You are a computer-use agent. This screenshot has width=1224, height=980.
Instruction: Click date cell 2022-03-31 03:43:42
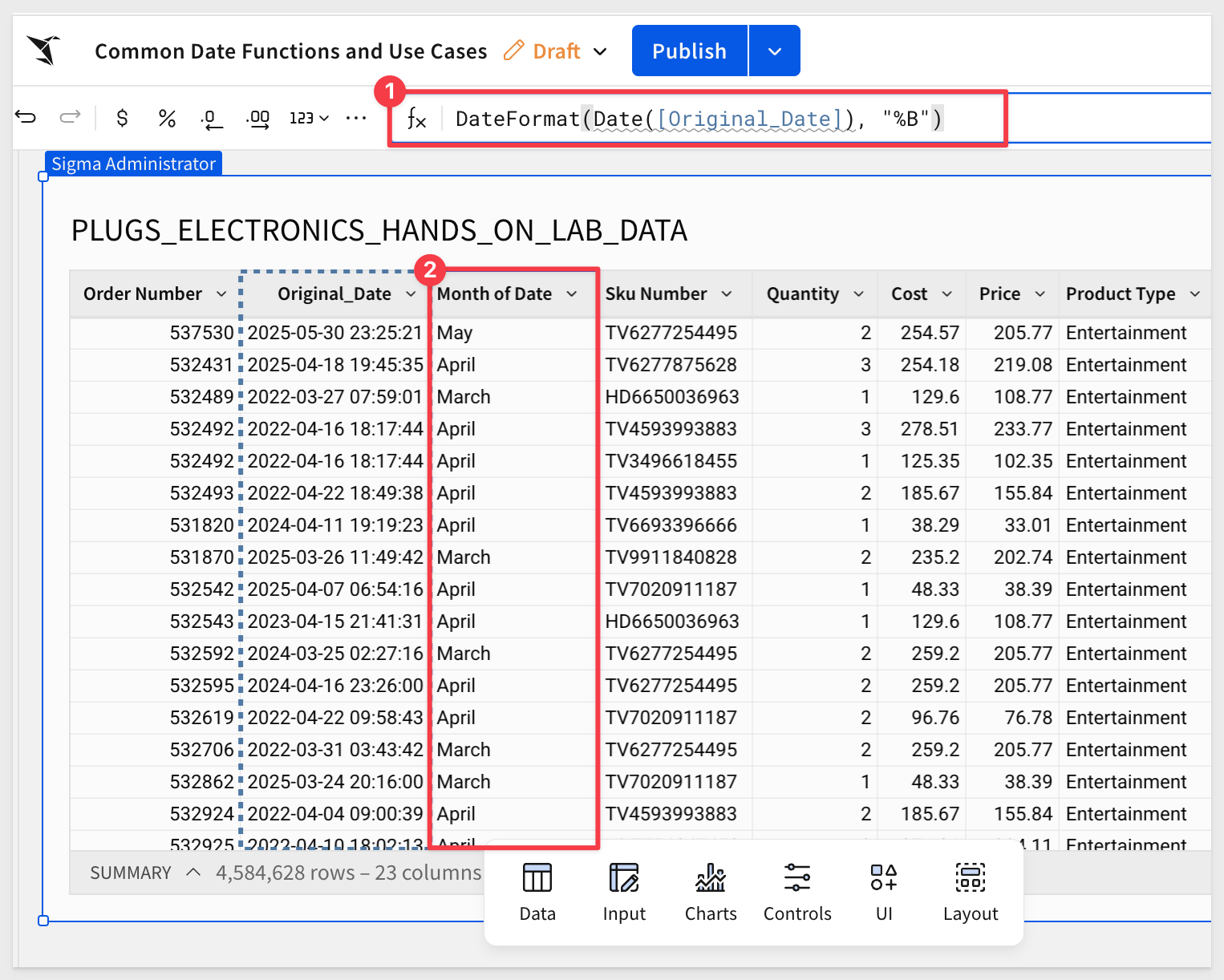tap(335, 750)
